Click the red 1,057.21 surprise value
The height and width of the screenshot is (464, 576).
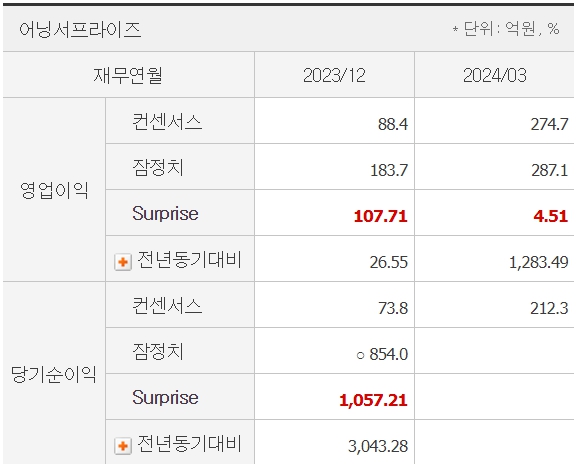tap(373, 400)
